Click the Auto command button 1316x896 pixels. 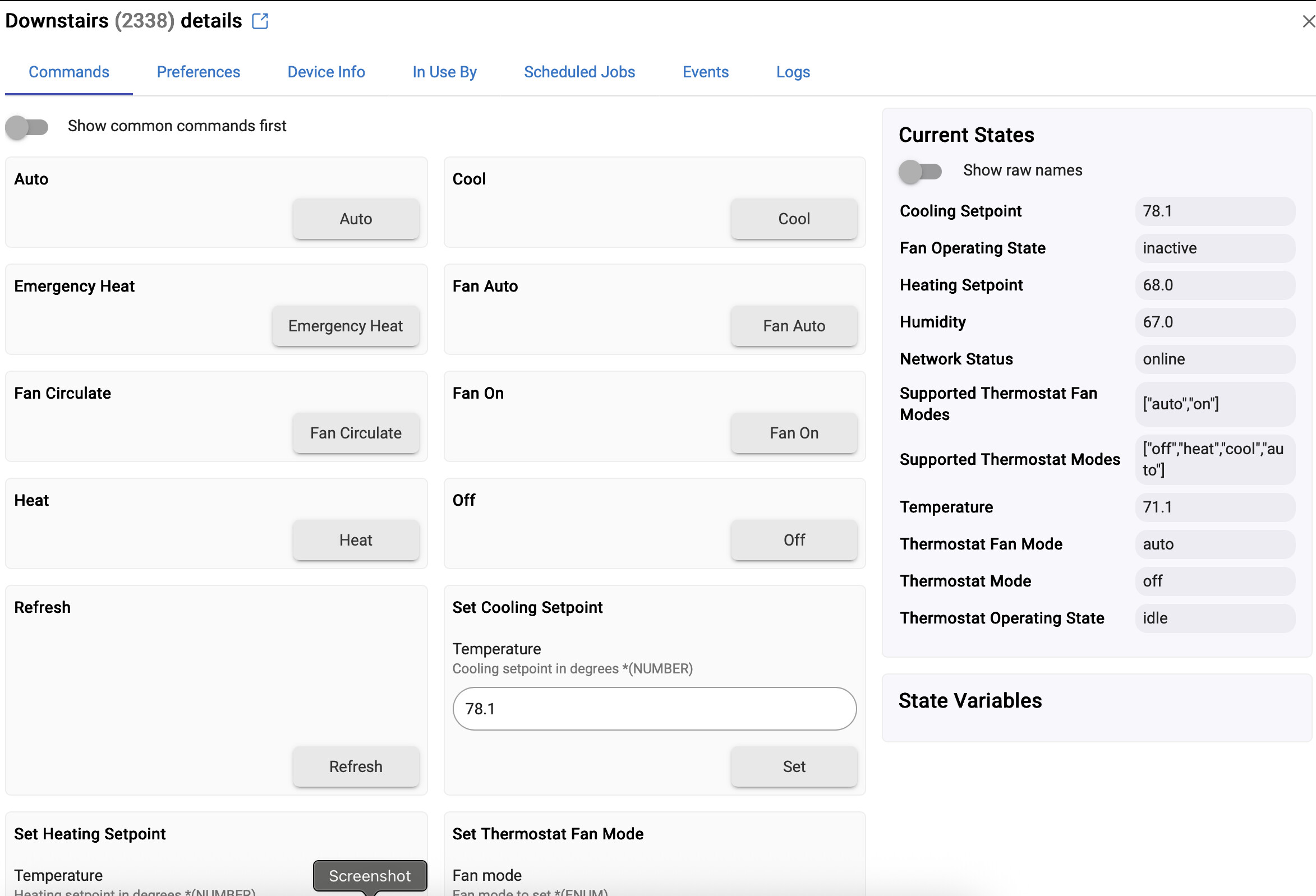[356, 219]
